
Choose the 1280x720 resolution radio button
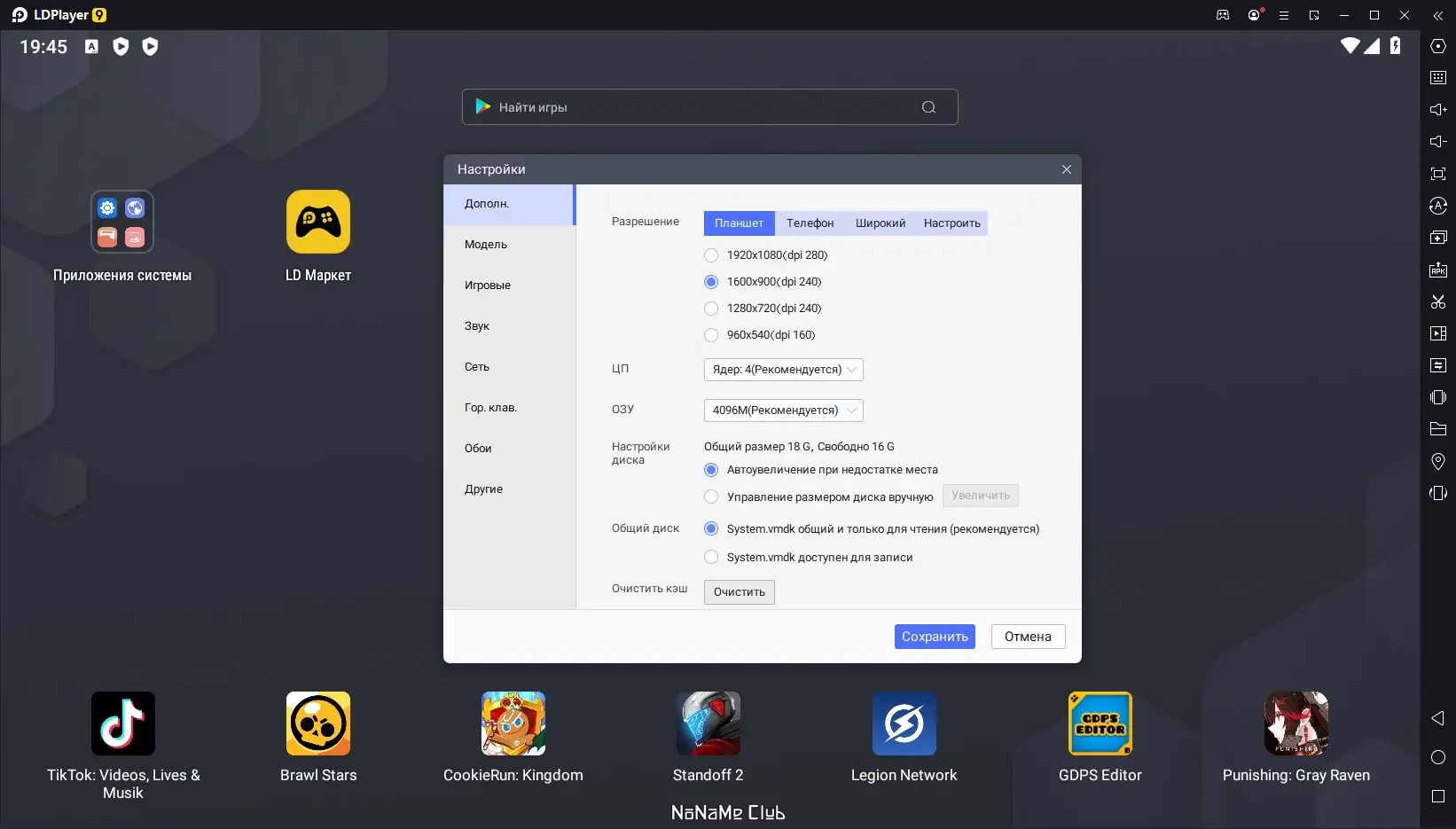pyautogui.click(x=711, y=309)
